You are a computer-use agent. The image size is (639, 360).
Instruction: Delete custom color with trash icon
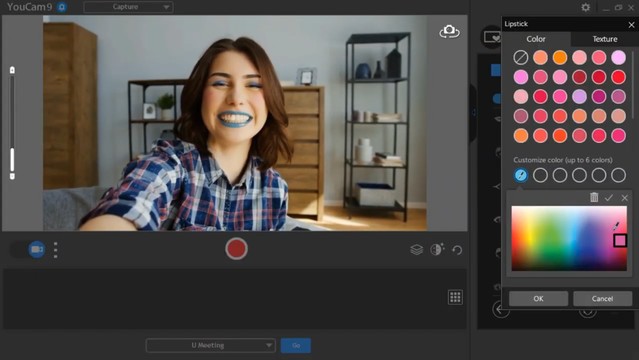pyautogui.click(x=594, y=198)
